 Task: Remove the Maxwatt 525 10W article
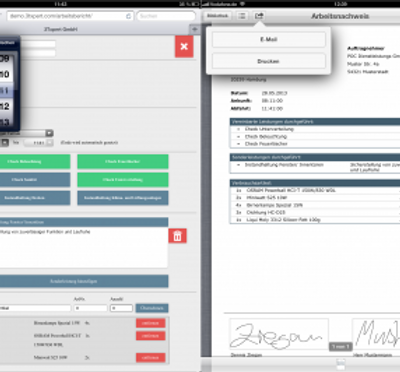point(150,357)
